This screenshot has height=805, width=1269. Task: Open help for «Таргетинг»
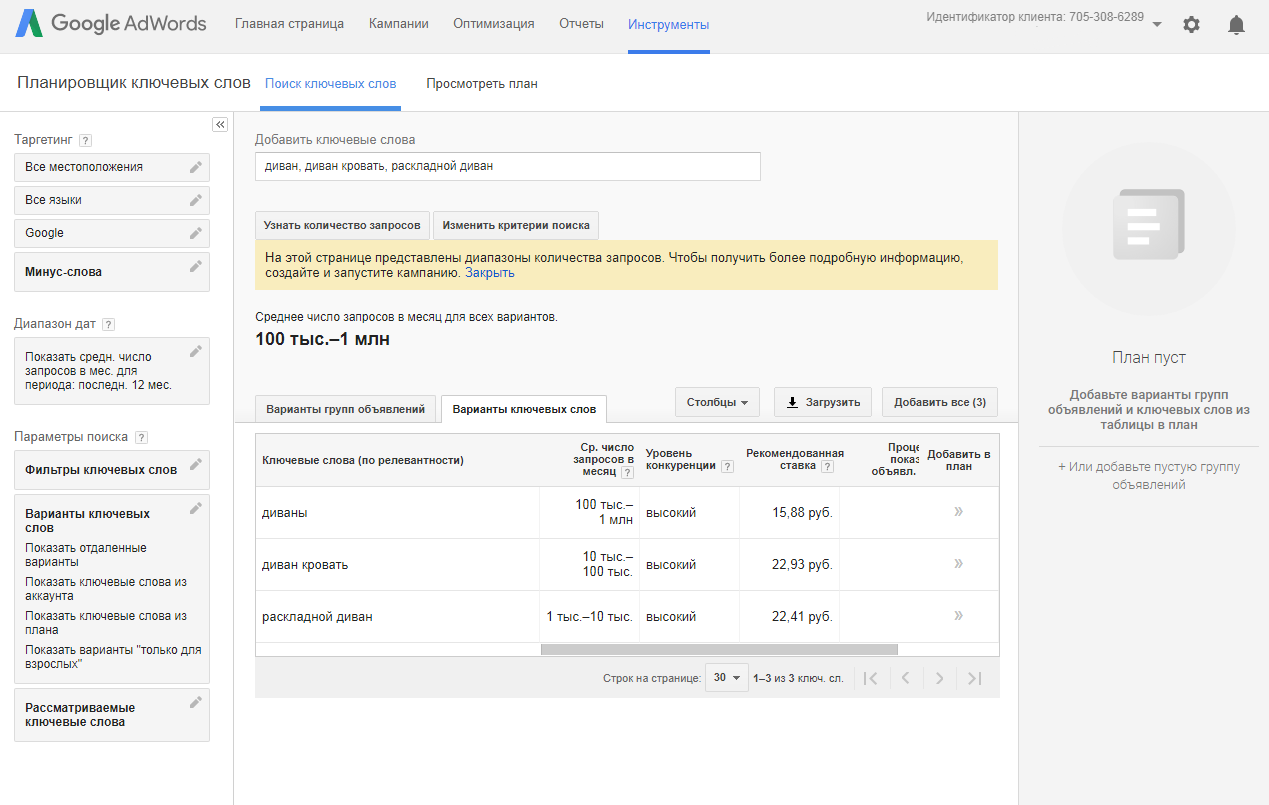(x=85, y=140)
